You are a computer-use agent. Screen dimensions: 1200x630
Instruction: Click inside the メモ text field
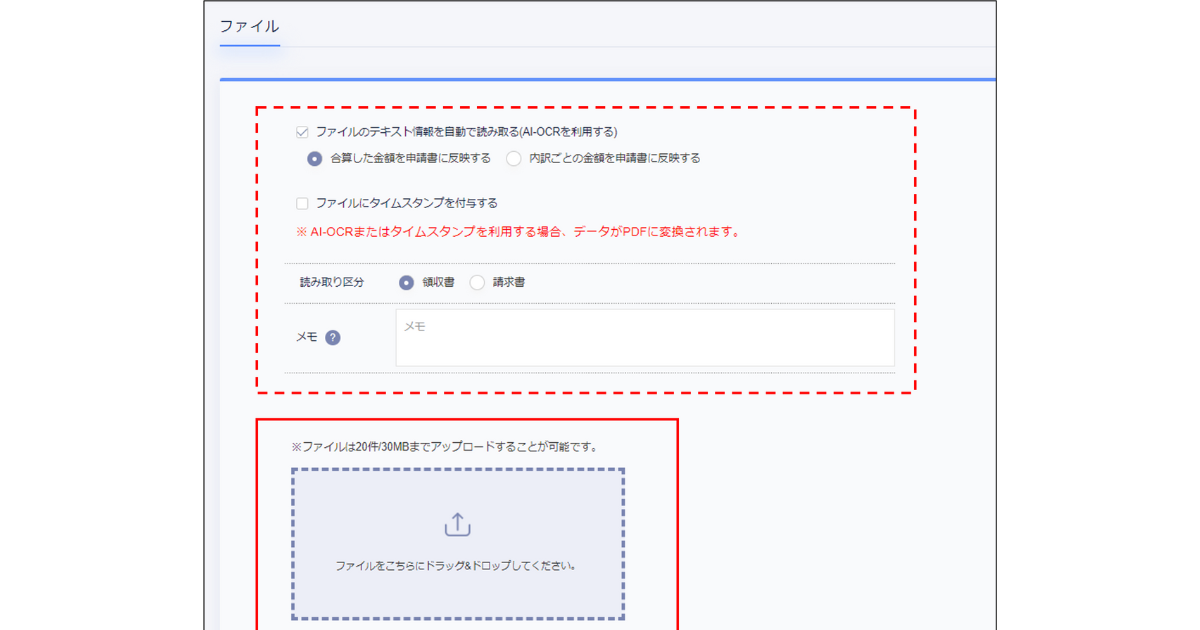click(645, 338)
